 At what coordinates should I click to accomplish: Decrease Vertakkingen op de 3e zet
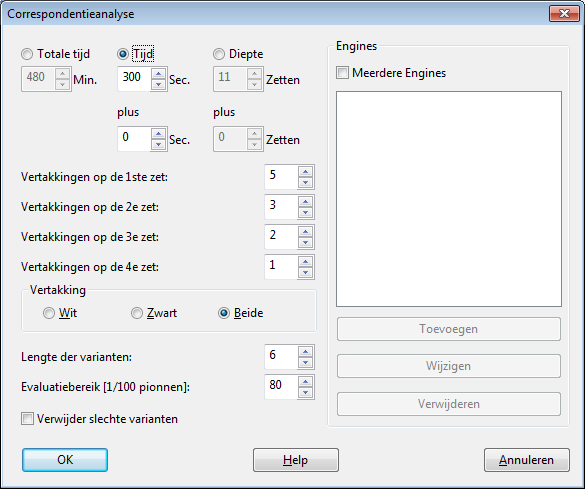[306, 243]
